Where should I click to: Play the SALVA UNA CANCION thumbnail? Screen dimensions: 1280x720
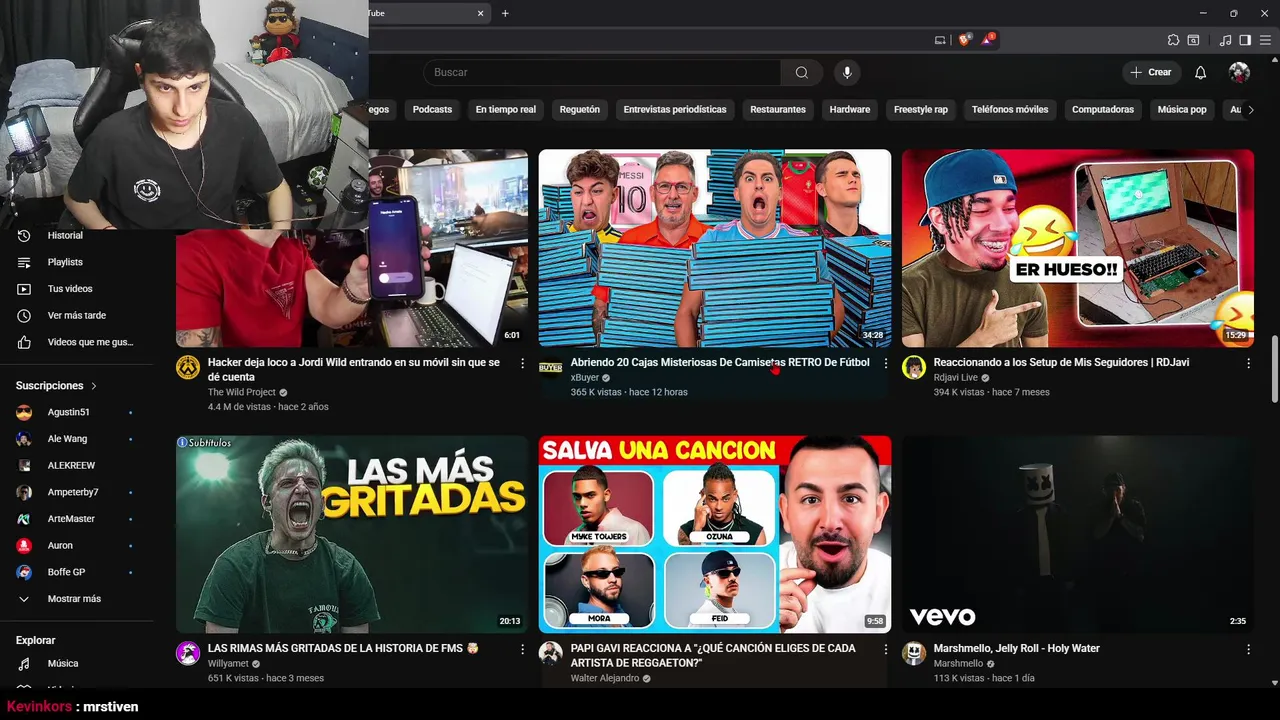(715, 534)
